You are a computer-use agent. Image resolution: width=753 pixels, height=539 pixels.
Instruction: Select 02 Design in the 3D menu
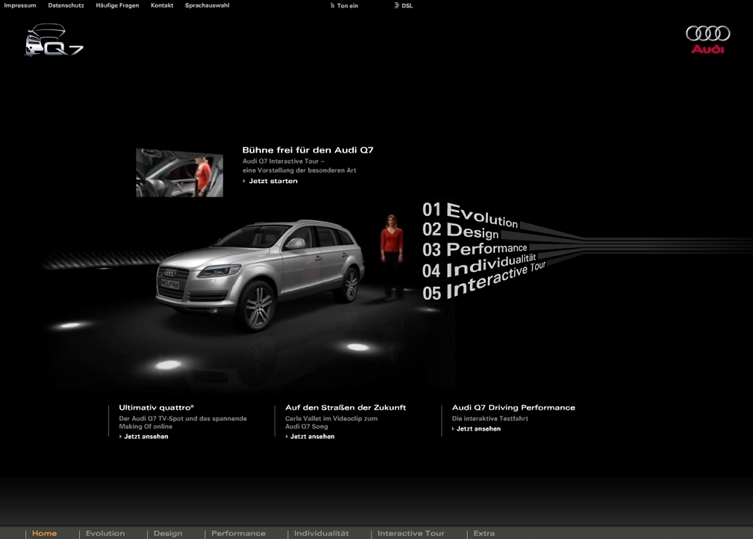click(x=461, y=231)
